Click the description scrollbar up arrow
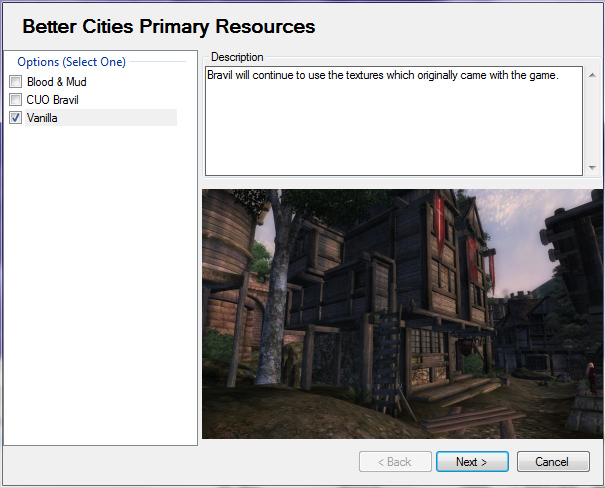This screenshot has height=488, width=605. [x=592, y=71]
